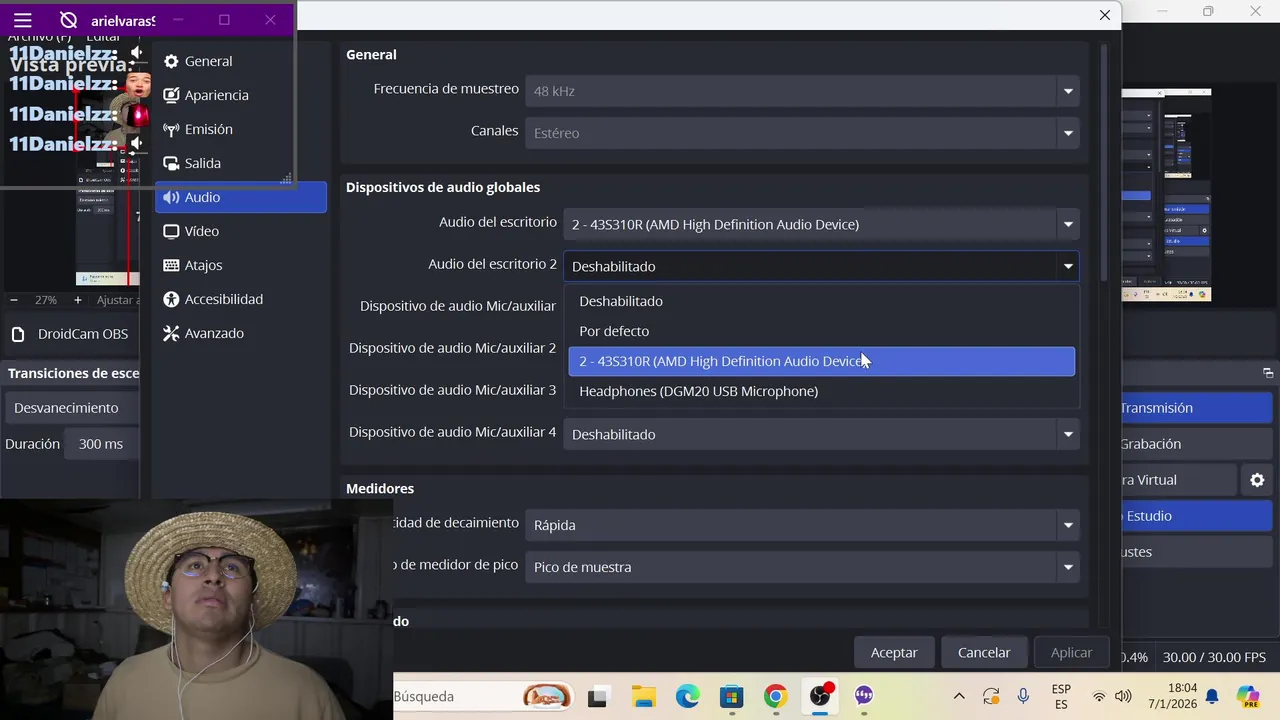Viewport: 1280px width, 720px height.
Task: Choose Deshabilitado in the open list
Action: click(821, 301)
